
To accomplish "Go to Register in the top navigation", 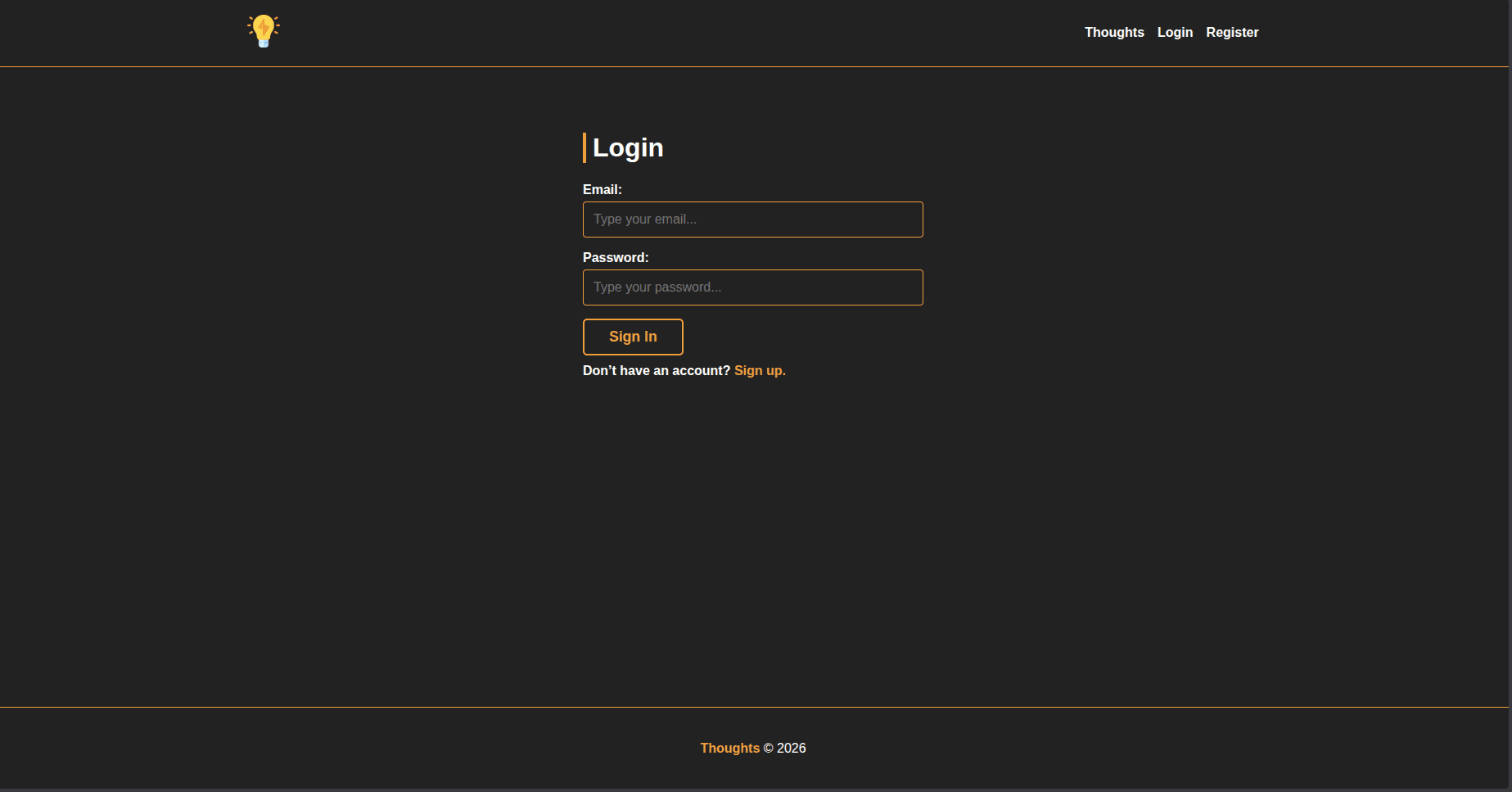I will [x=1232, y=33].
